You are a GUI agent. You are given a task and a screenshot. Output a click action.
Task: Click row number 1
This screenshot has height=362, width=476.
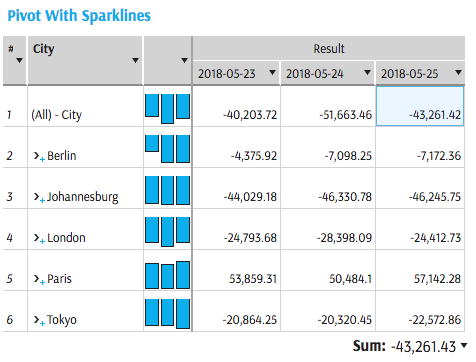9,115
